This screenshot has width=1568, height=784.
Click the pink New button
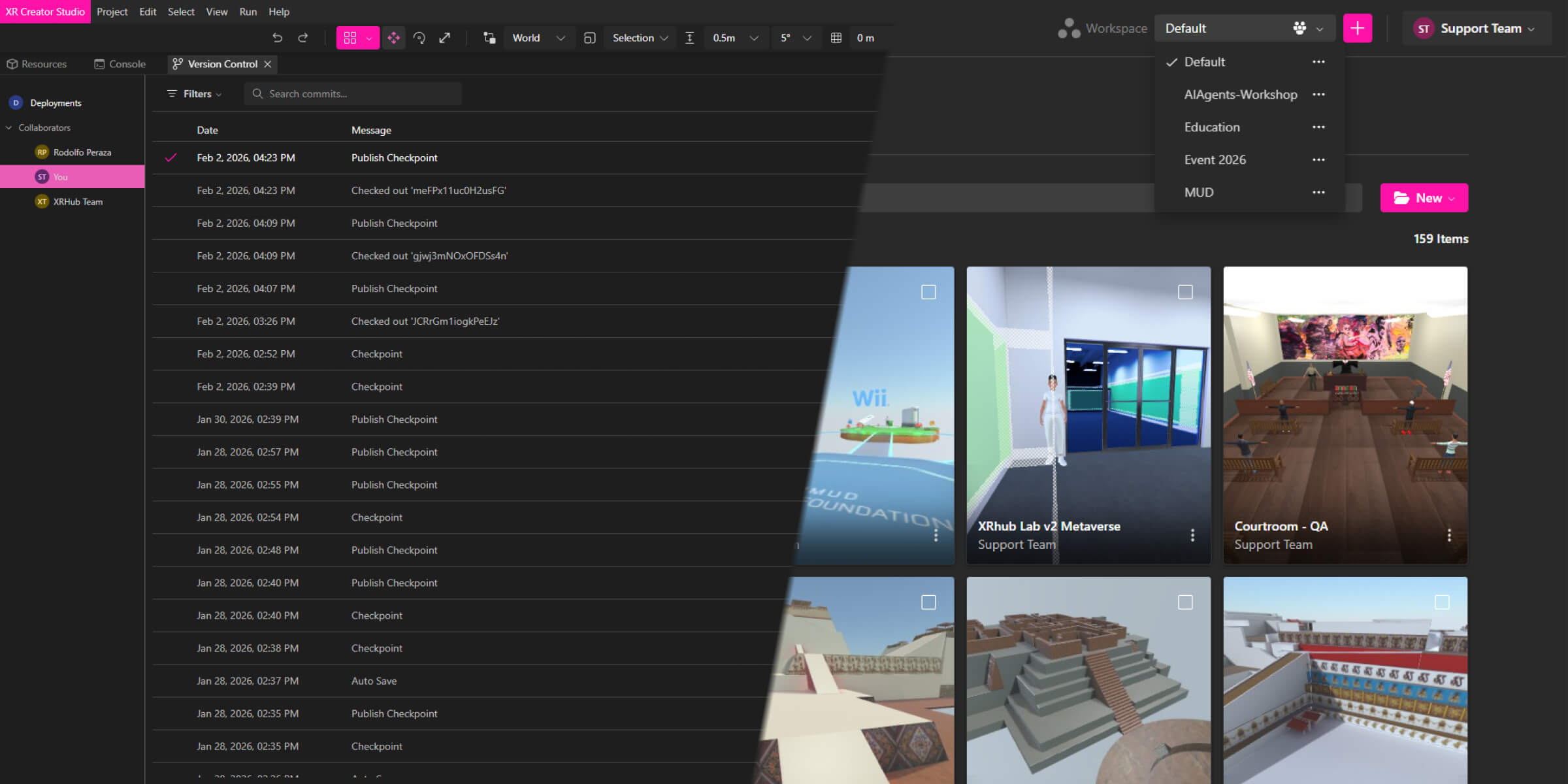click(x=1424, y=198)
